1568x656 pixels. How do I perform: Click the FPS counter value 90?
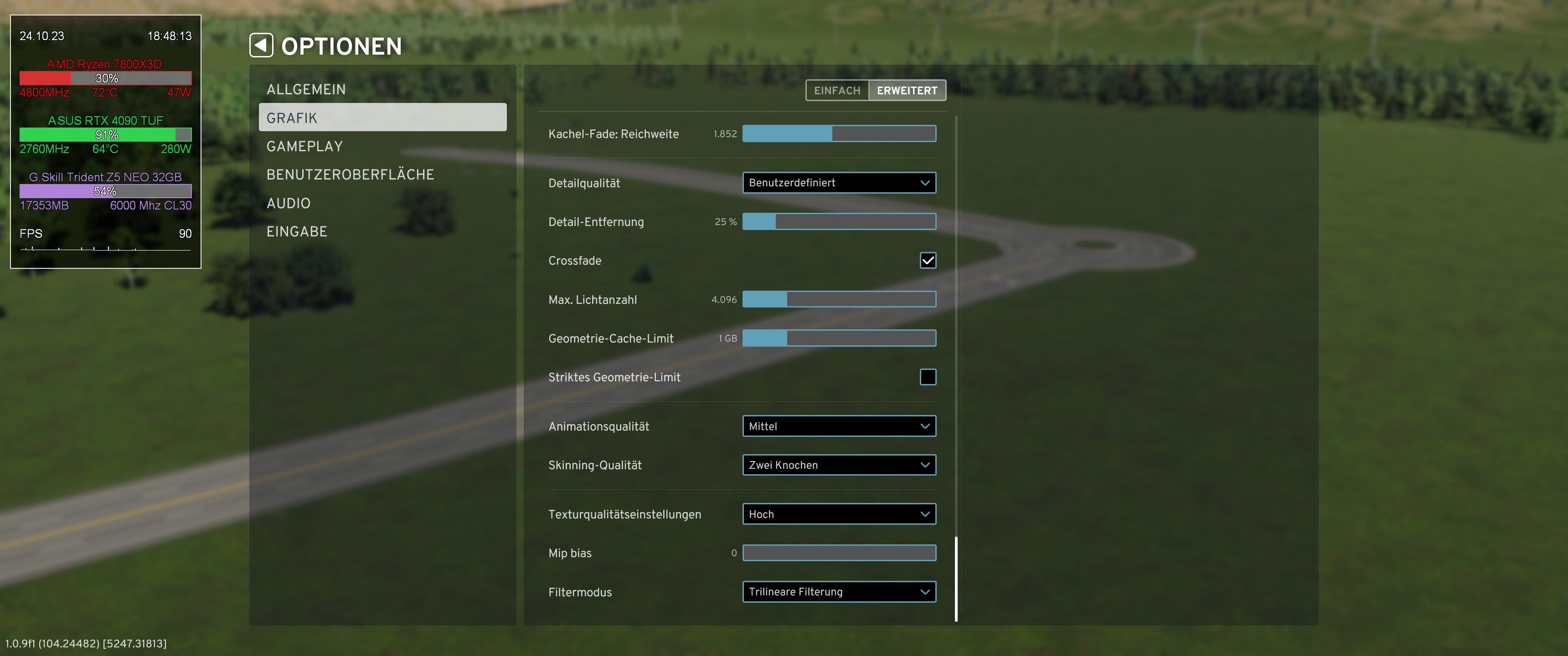click(185, 234)
